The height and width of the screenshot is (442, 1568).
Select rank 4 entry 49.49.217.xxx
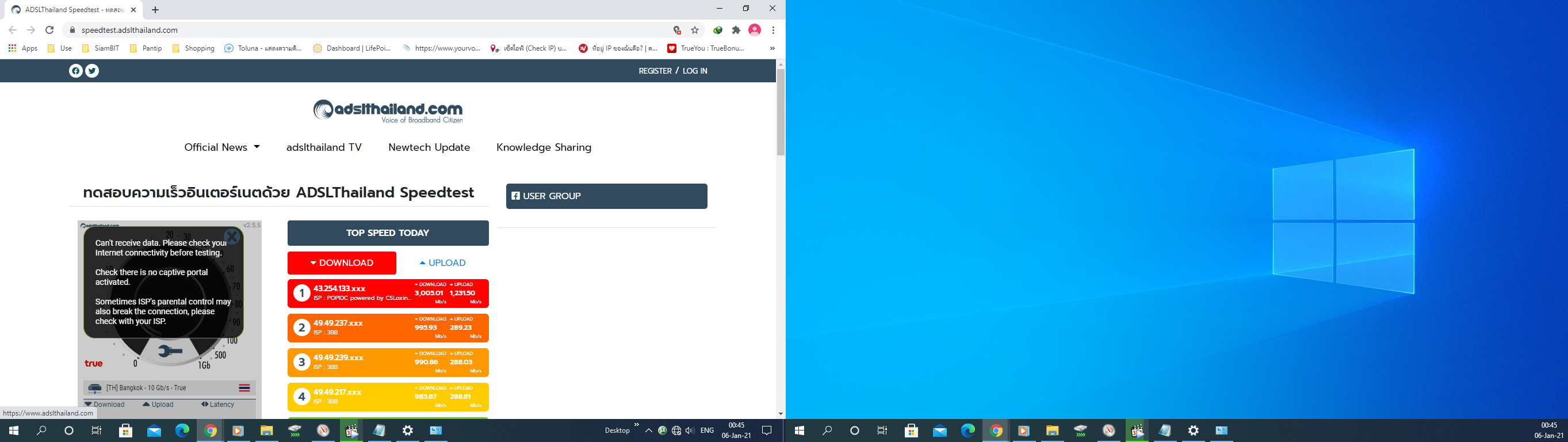[x=388, y=397]
